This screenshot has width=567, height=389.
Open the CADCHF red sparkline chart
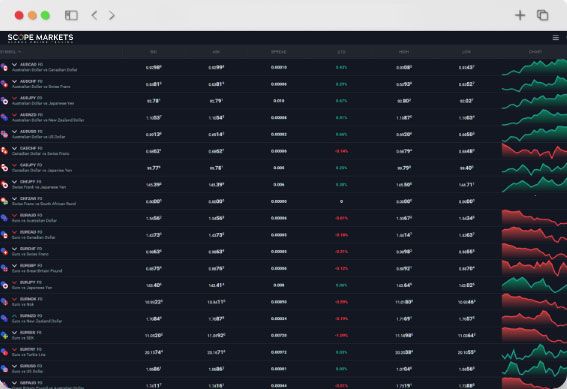pos(534,151)
